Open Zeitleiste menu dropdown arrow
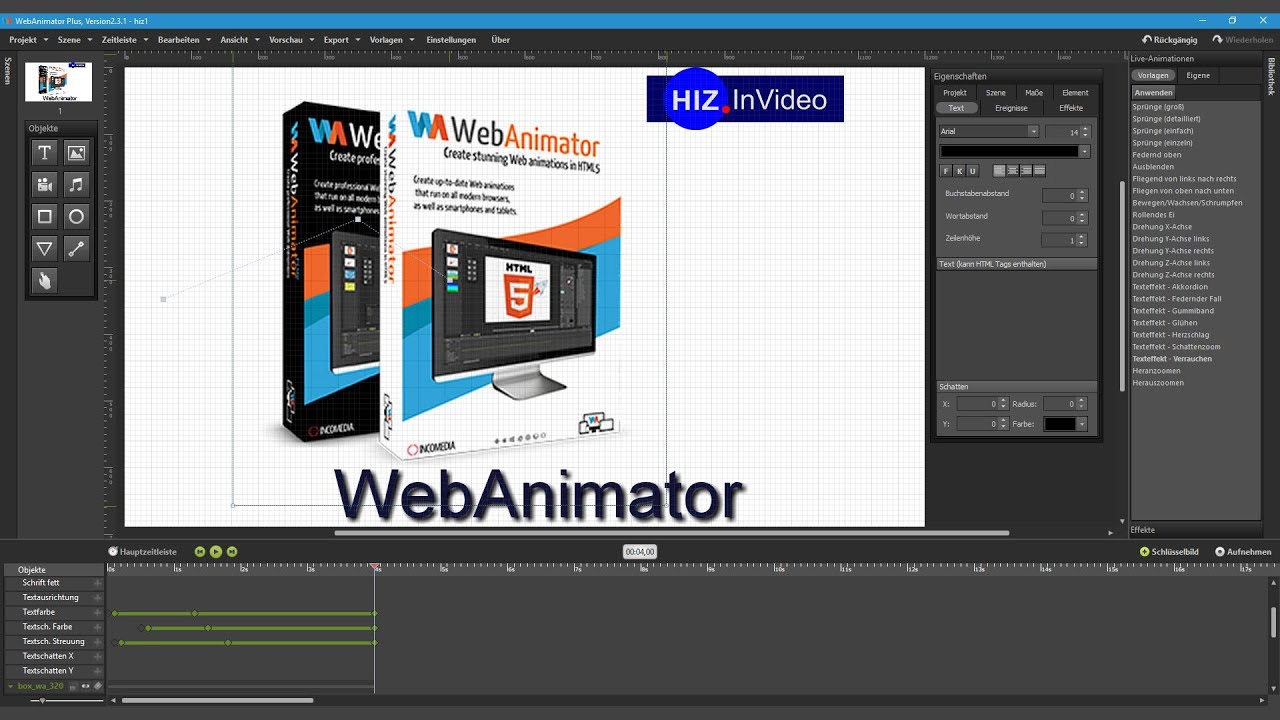The width and height of the screenshot is (1280, 720). 145,40
